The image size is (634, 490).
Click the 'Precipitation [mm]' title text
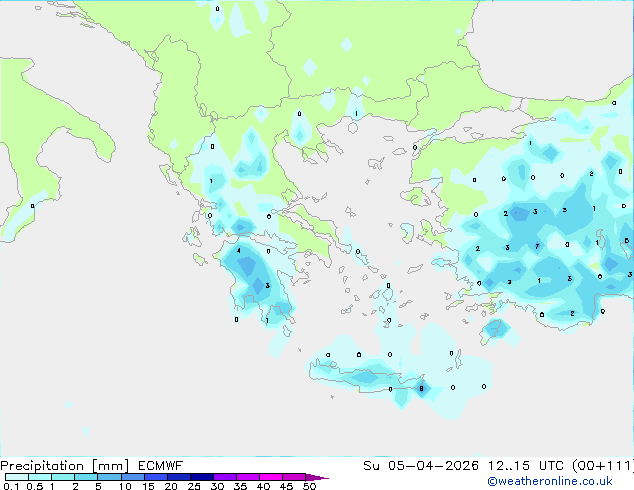pyautogui.click(x=65, y=466)
